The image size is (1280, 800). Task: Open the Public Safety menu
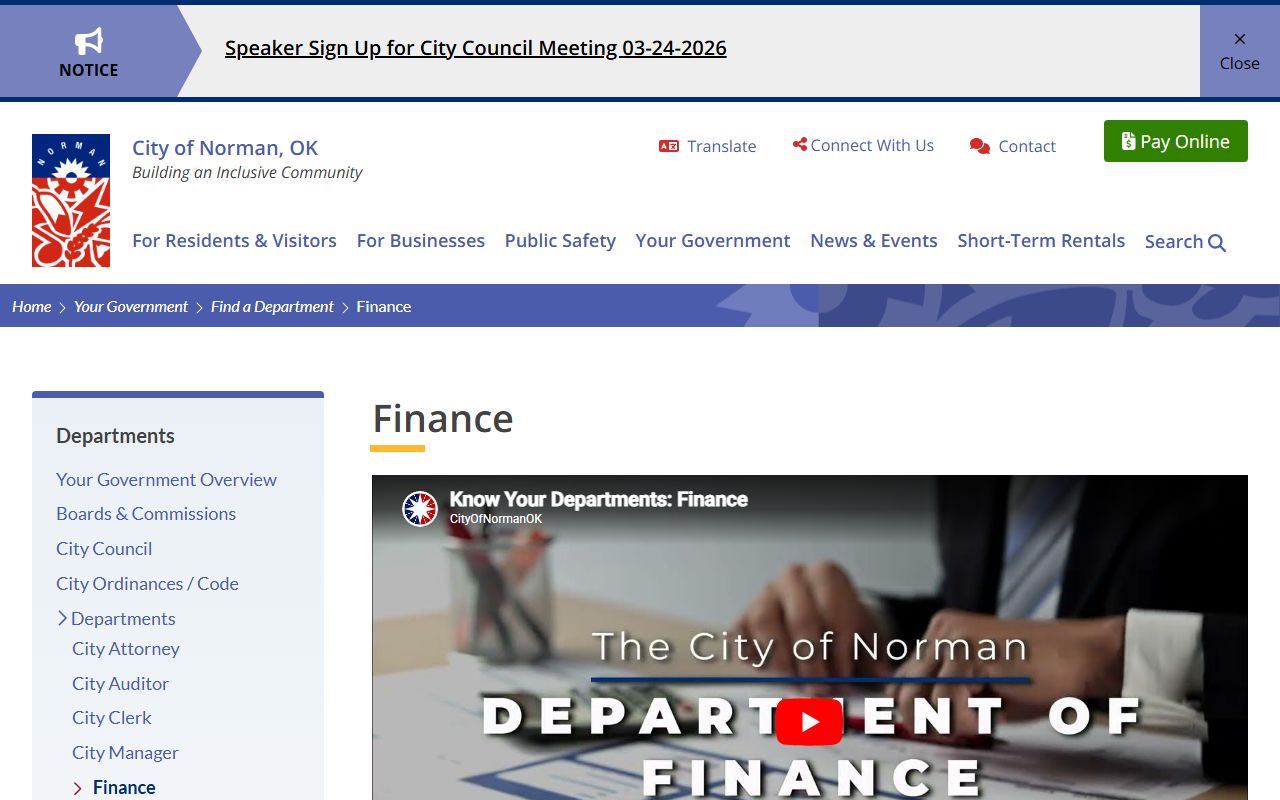click(x=560, y=241)
